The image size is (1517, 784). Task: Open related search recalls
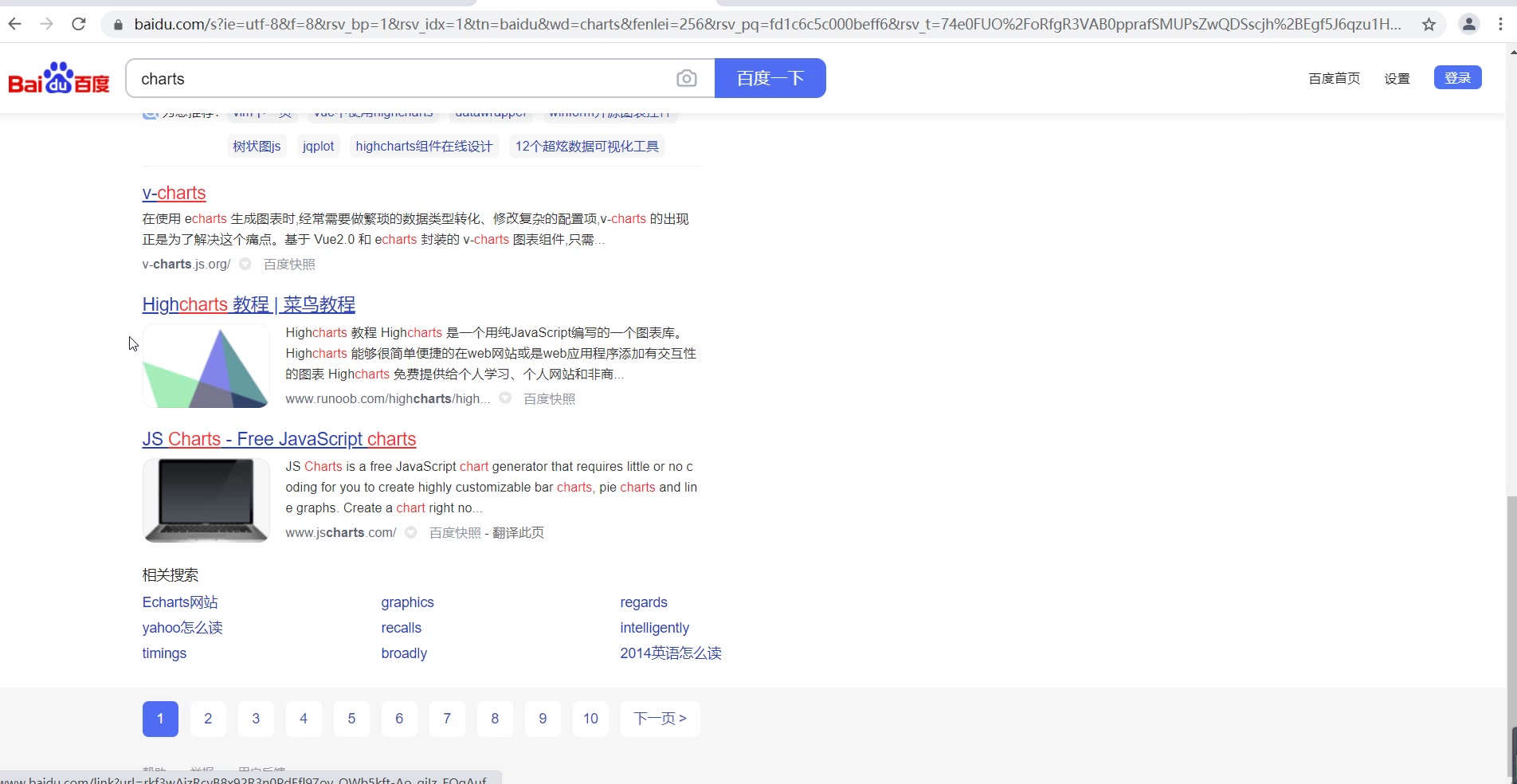[401, 628]
